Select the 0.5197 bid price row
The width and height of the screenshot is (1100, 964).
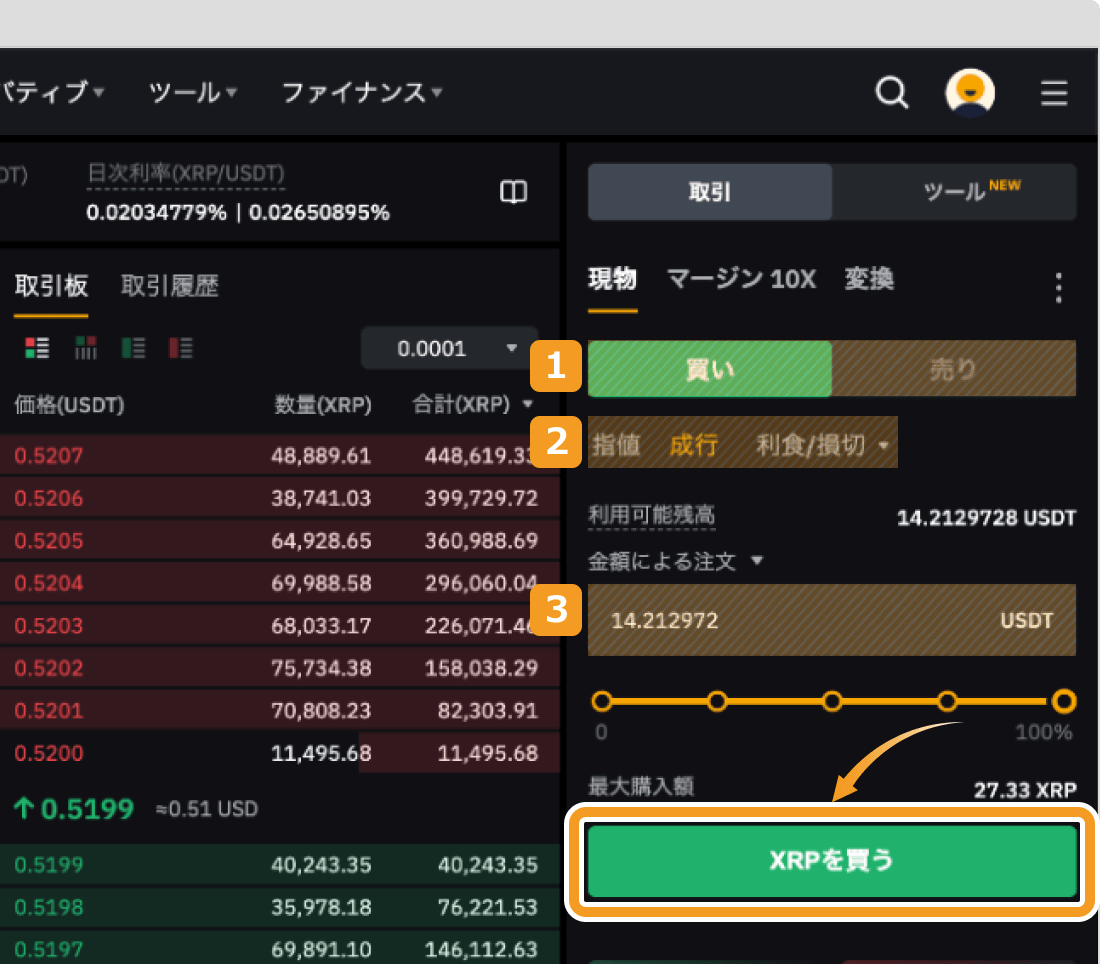[279, 949]
